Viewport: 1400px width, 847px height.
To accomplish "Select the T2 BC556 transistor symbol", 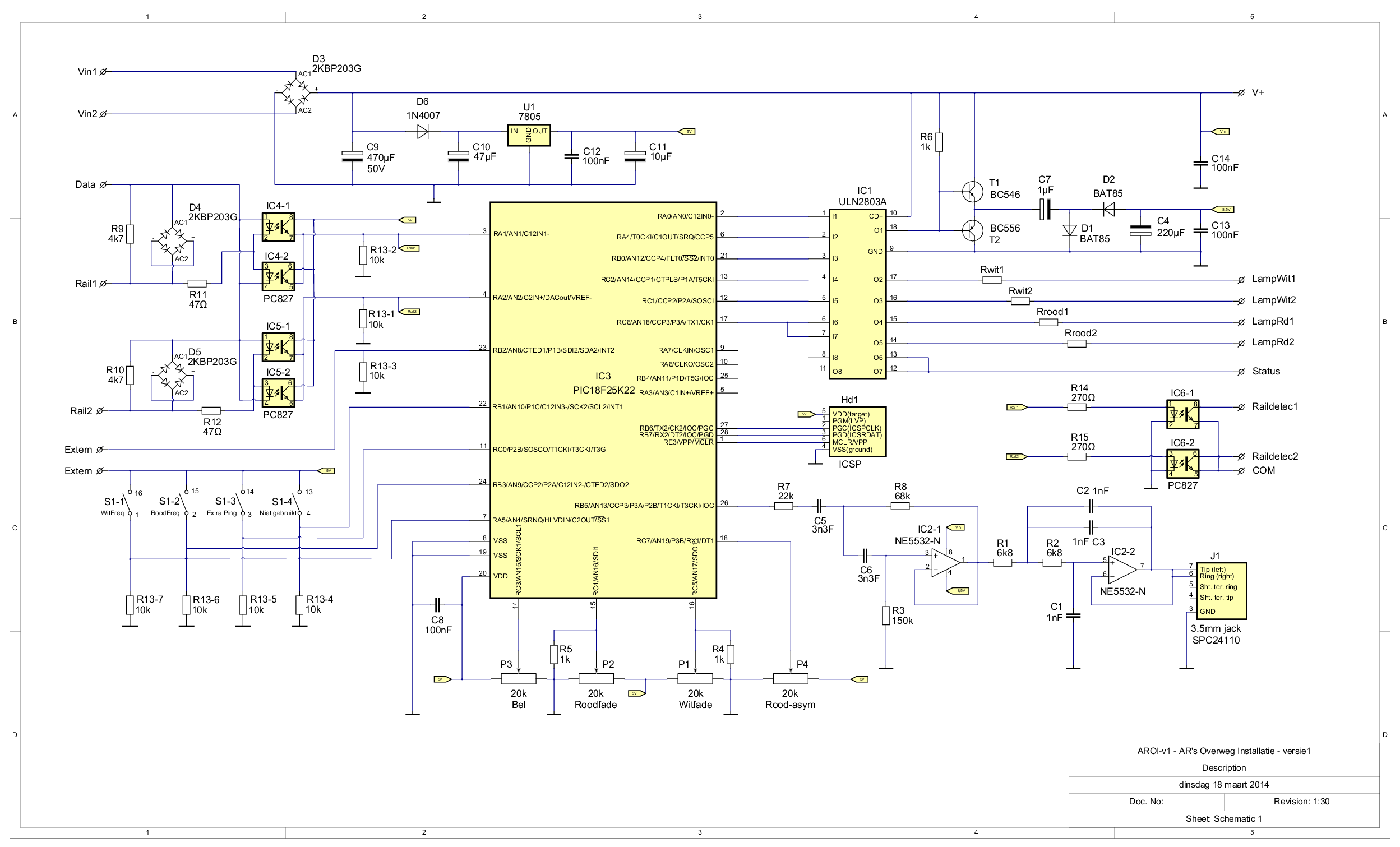I will point(972,230).
